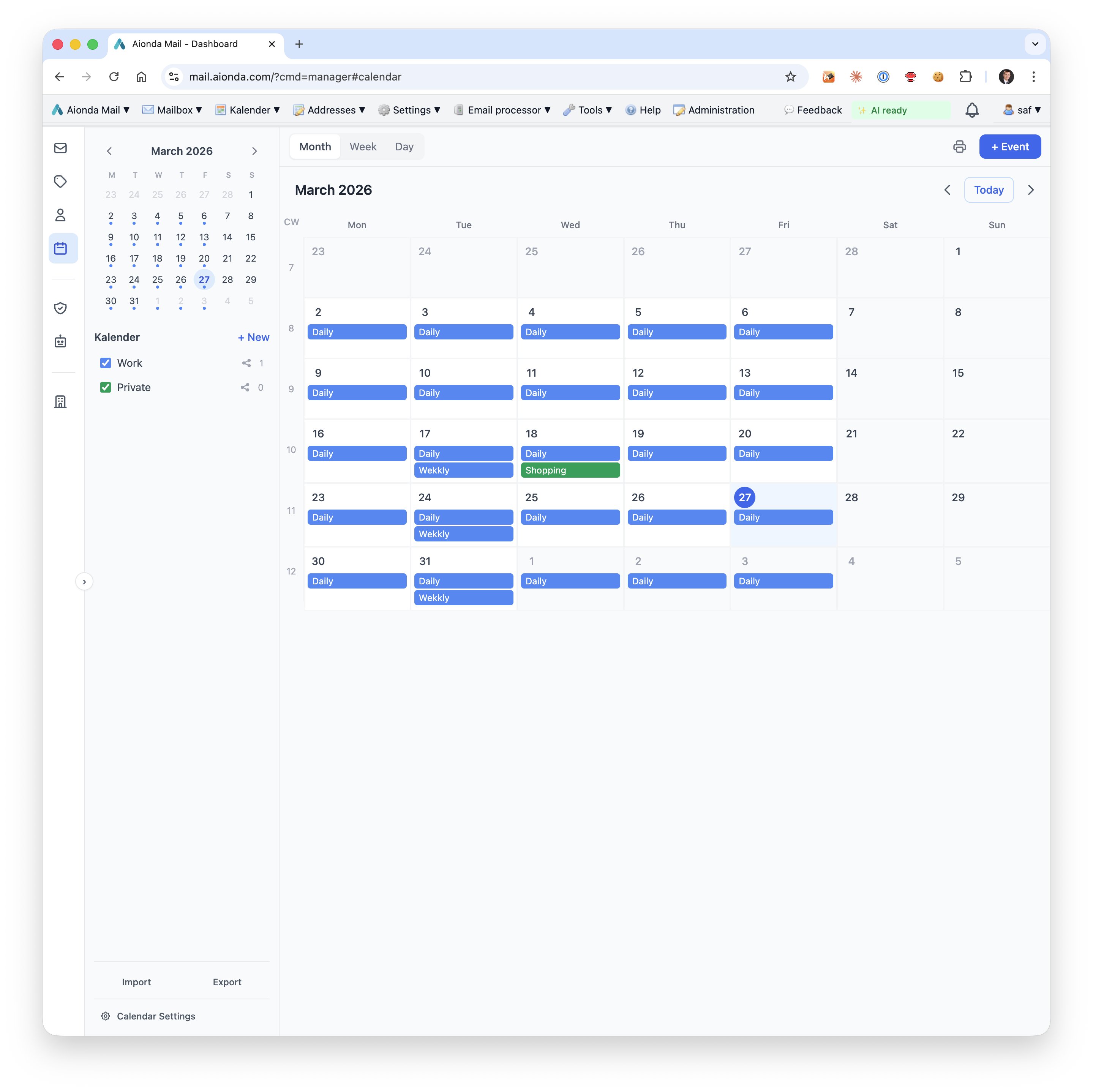
Task: Uncheck the Private calendar checkbox
Action: click(105, 387)
